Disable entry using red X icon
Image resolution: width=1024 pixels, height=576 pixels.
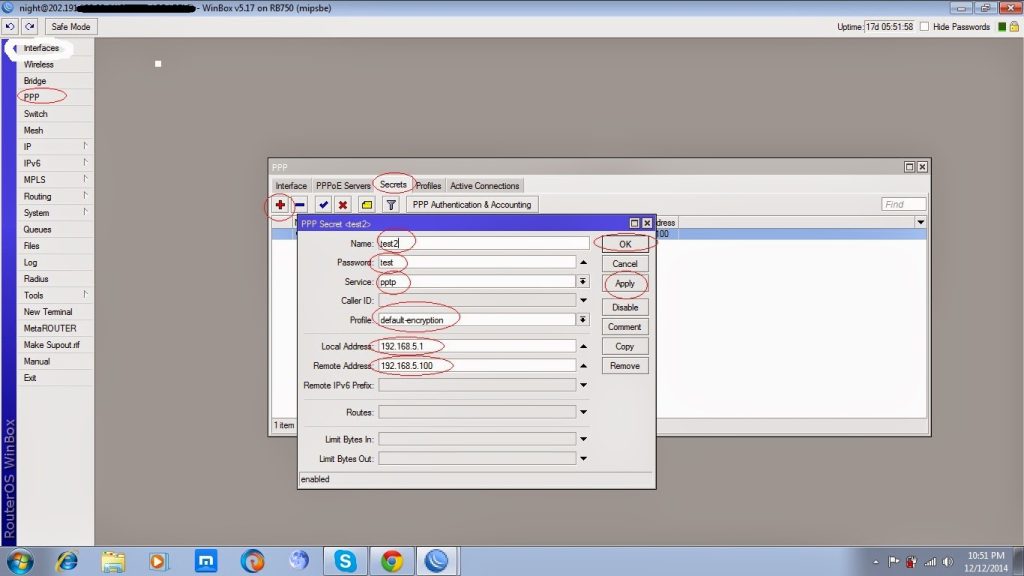[x=343, y=205]
